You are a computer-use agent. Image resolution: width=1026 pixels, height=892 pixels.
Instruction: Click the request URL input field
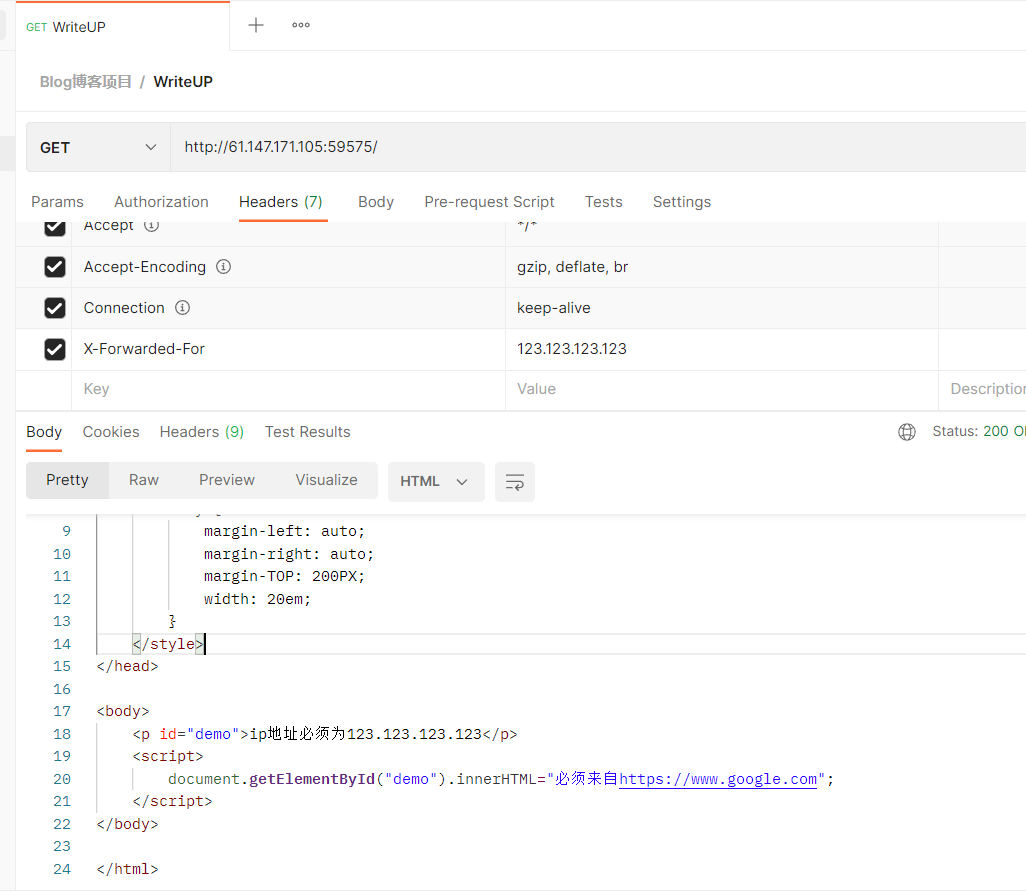coord(598,147)
